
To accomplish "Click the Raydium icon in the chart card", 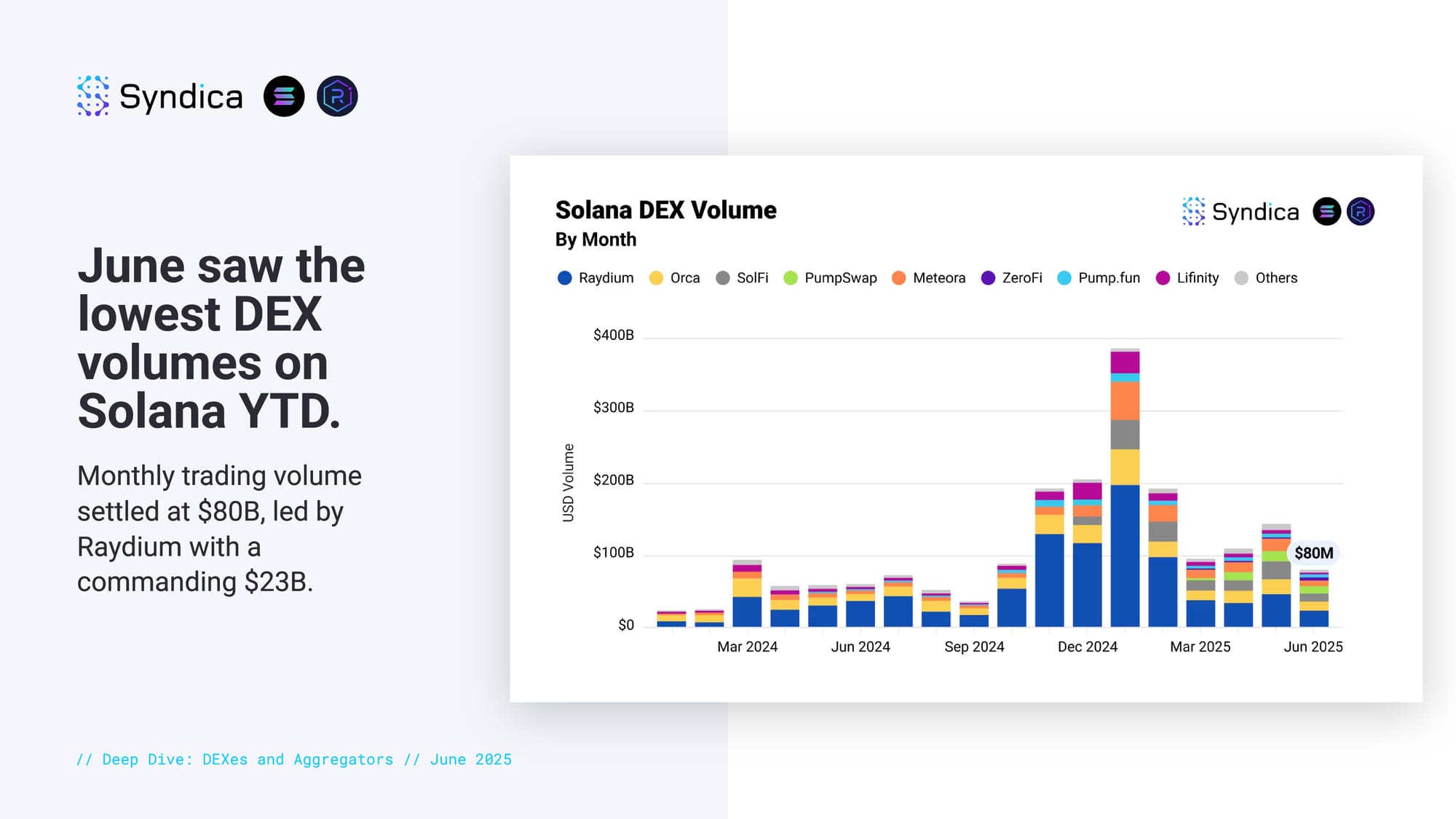I will click(1360, 211).
